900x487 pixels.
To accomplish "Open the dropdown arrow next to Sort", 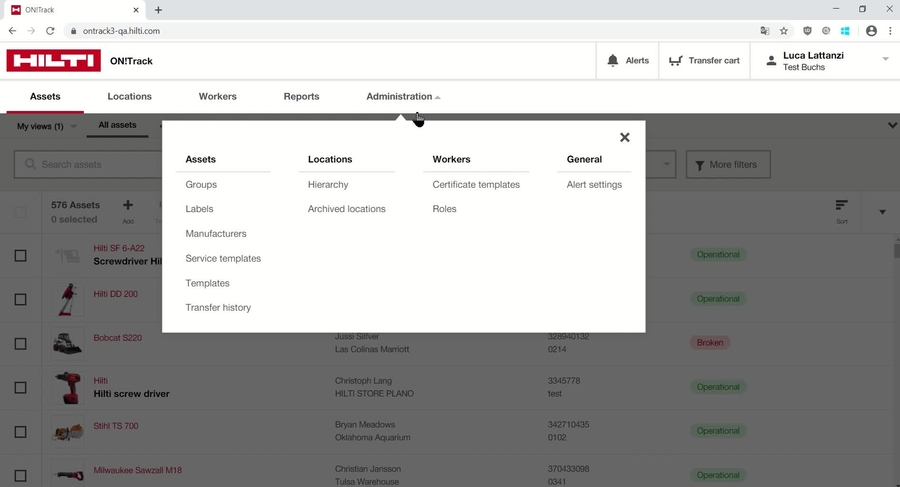I will click(882, 212).
